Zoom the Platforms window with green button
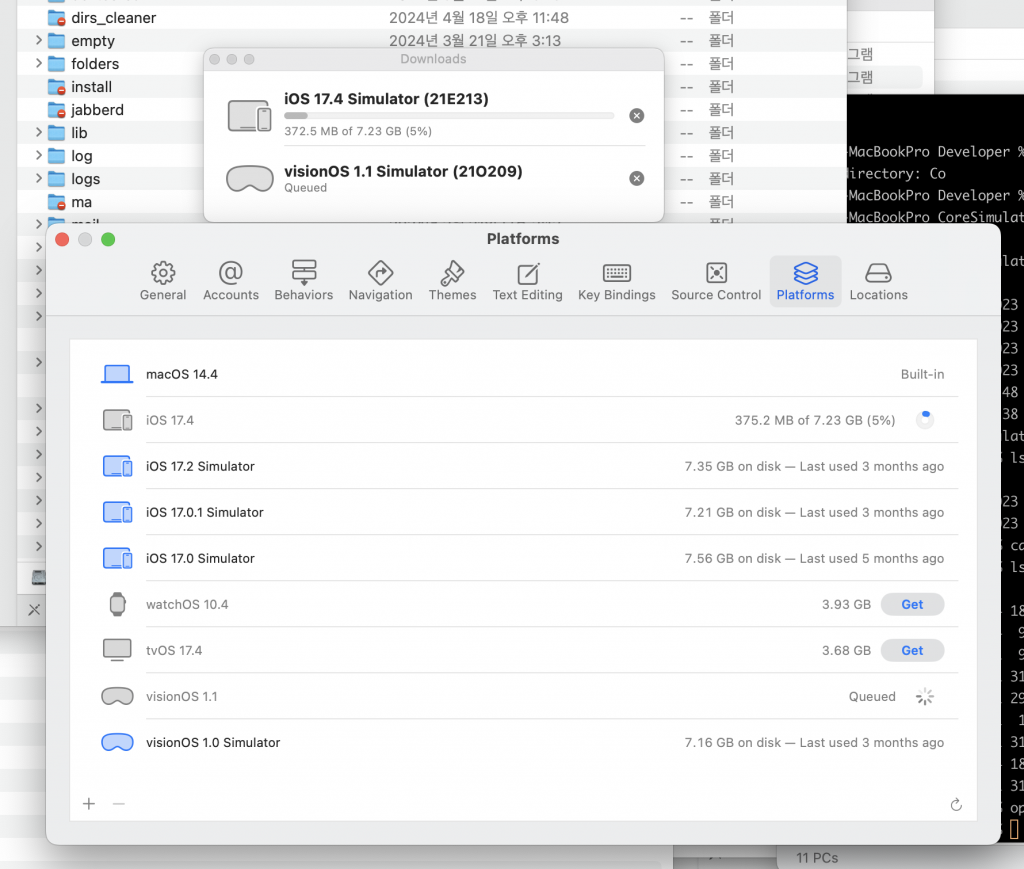 (108, 240)
